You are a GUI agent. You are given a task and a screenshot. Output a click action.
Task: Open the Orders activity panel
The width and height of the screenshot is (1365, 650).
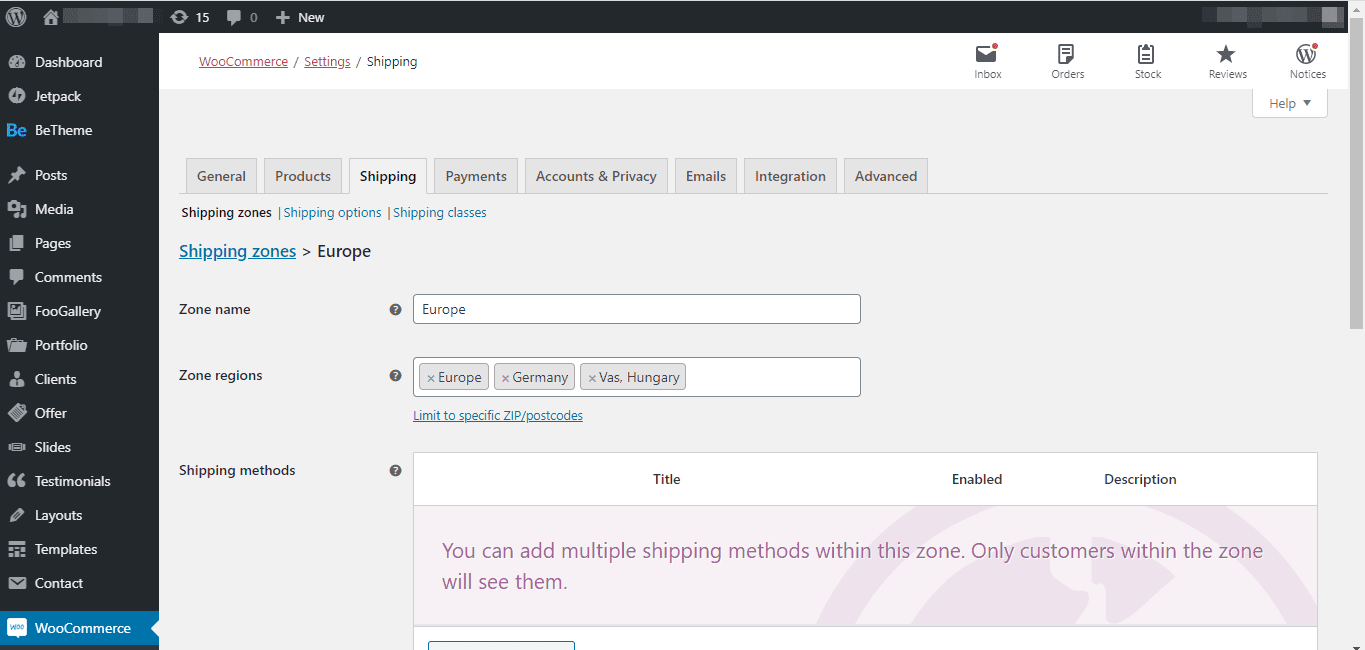pos(1068,61)
